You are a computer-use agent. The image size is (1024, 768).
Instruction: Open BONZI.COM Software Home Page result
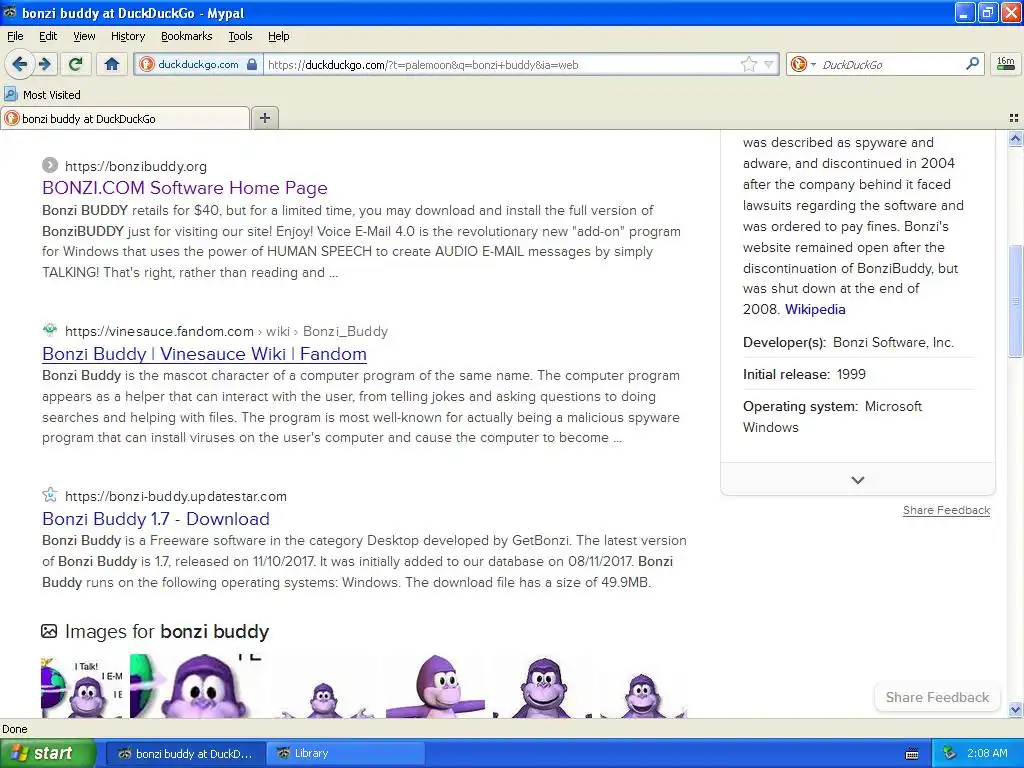tap(185, 188)
